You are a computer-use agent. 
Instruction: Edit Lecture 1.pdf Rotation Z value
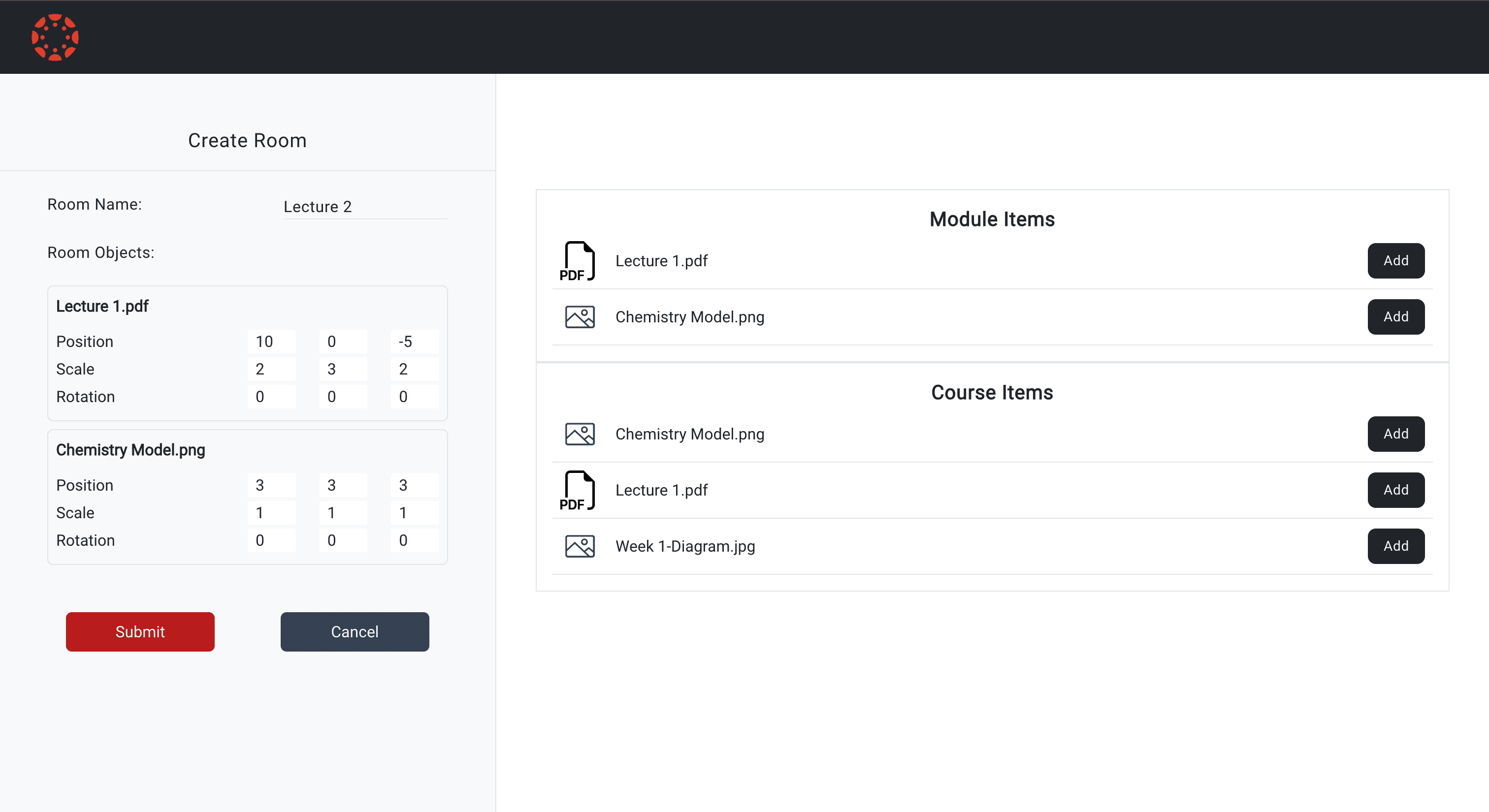pyautogui.click(x=415, y=397)
